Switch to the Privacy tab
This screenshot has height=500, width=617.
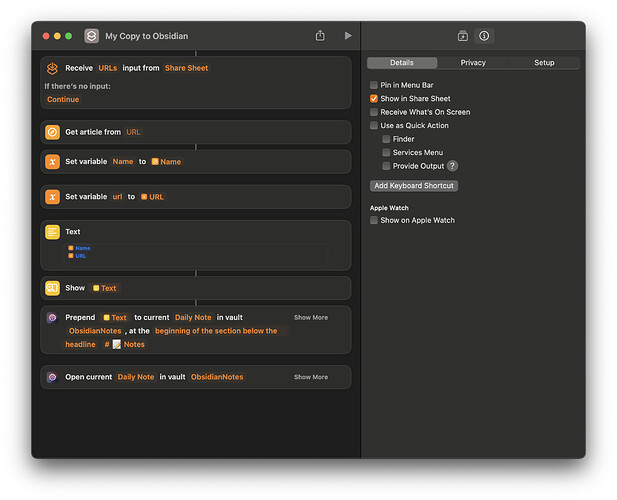pos(473,63)
